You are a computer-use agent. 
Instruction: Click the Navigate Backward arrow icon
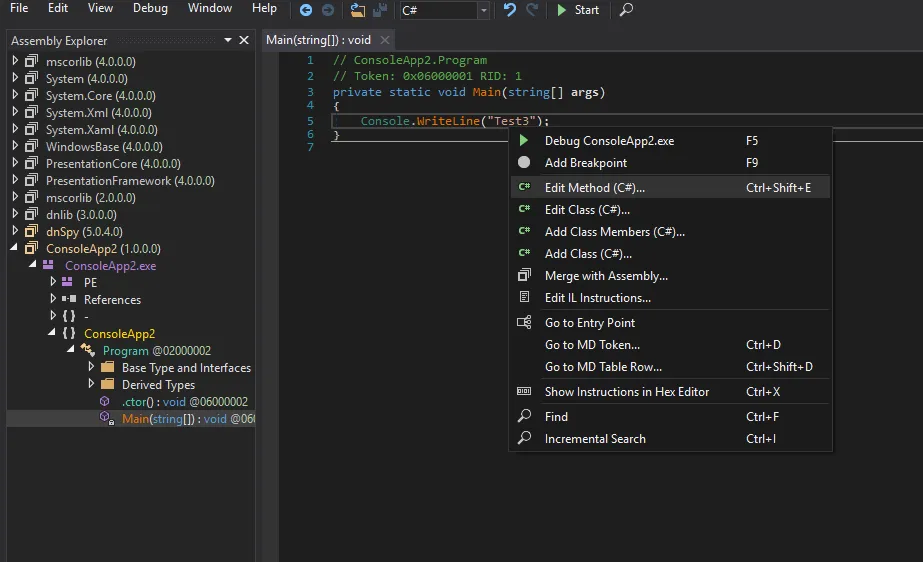click(306, 10)
